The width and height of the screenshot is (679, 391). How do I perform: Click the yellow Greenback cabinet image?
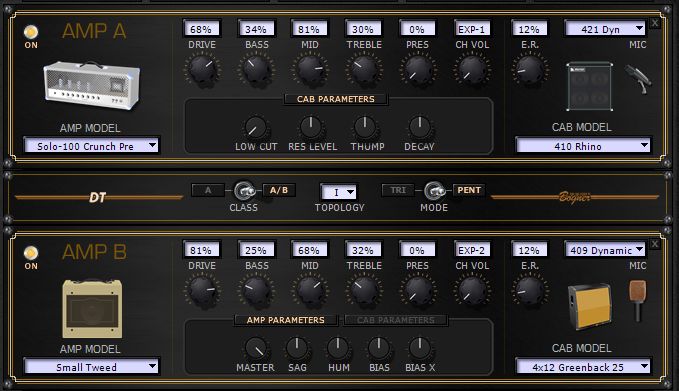tap(590, 306)
